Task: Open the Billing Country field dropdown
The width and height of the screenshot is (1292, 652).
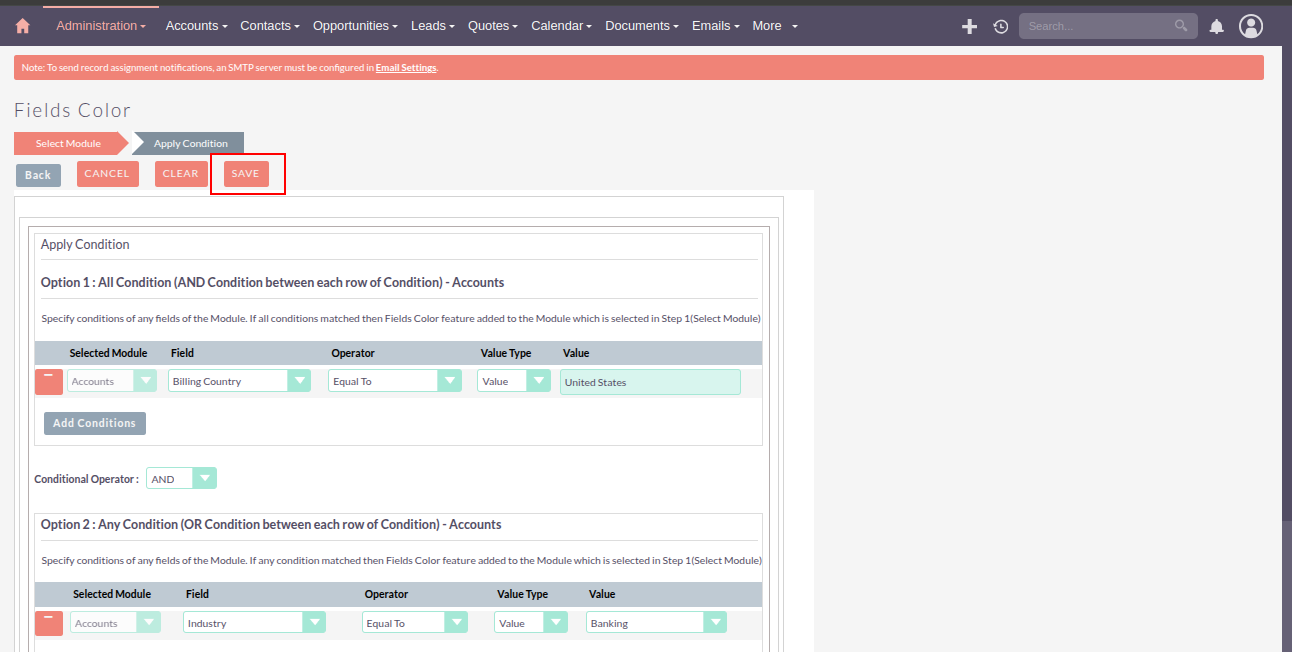Action: [239, 381]
